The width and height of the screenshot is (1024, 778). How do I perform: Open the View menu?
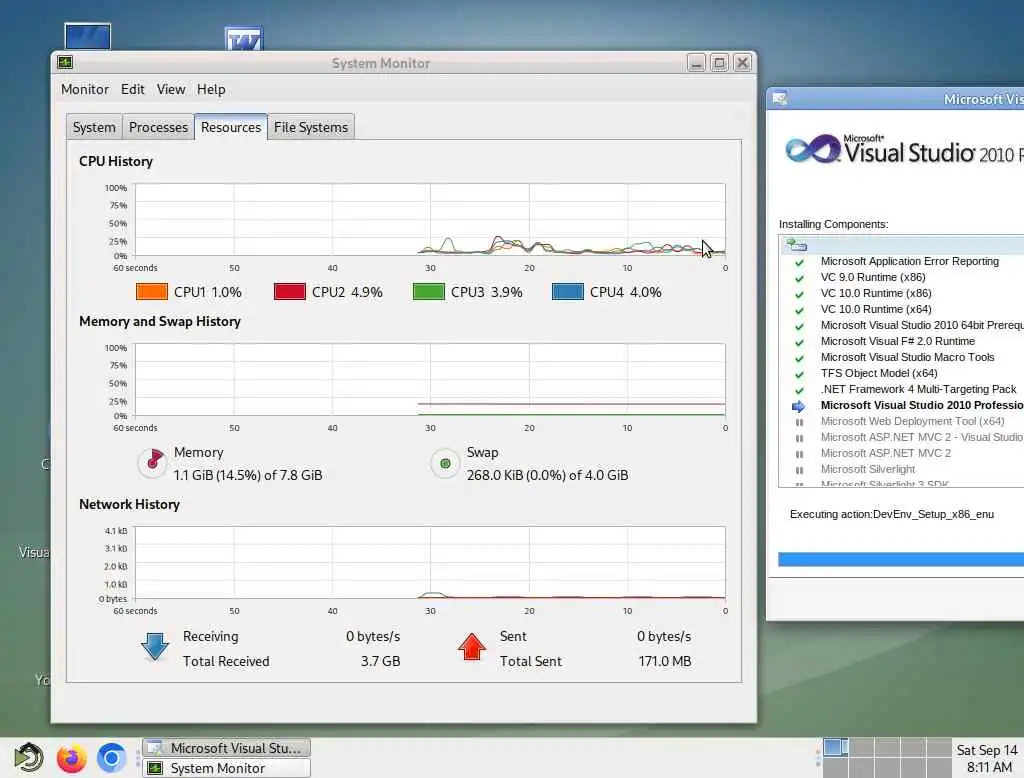pyautogui.click(x=170, y=89)
